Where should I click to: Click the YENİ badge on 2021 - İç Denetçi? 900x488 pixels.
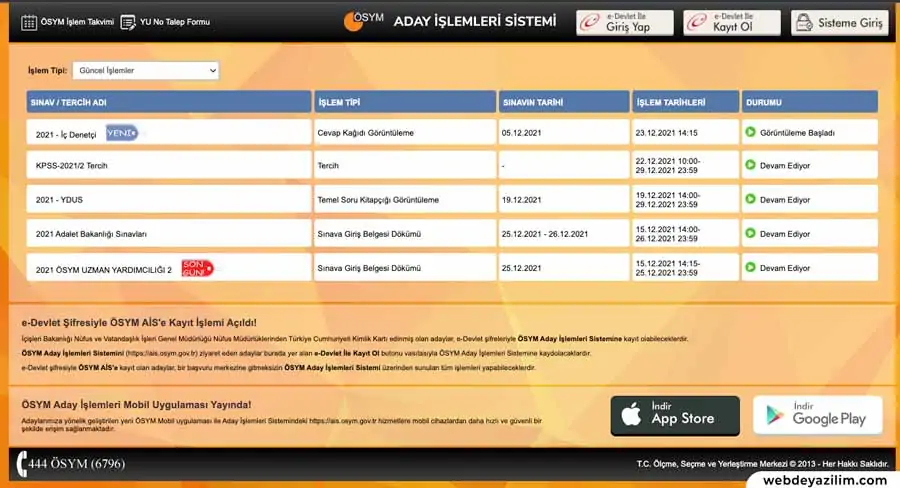tap(122, 133)
